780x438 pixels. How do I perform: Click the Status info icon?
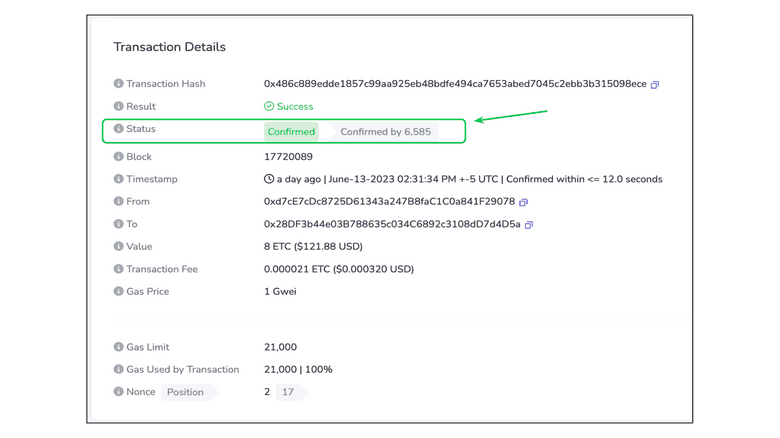tap(118, 129)
